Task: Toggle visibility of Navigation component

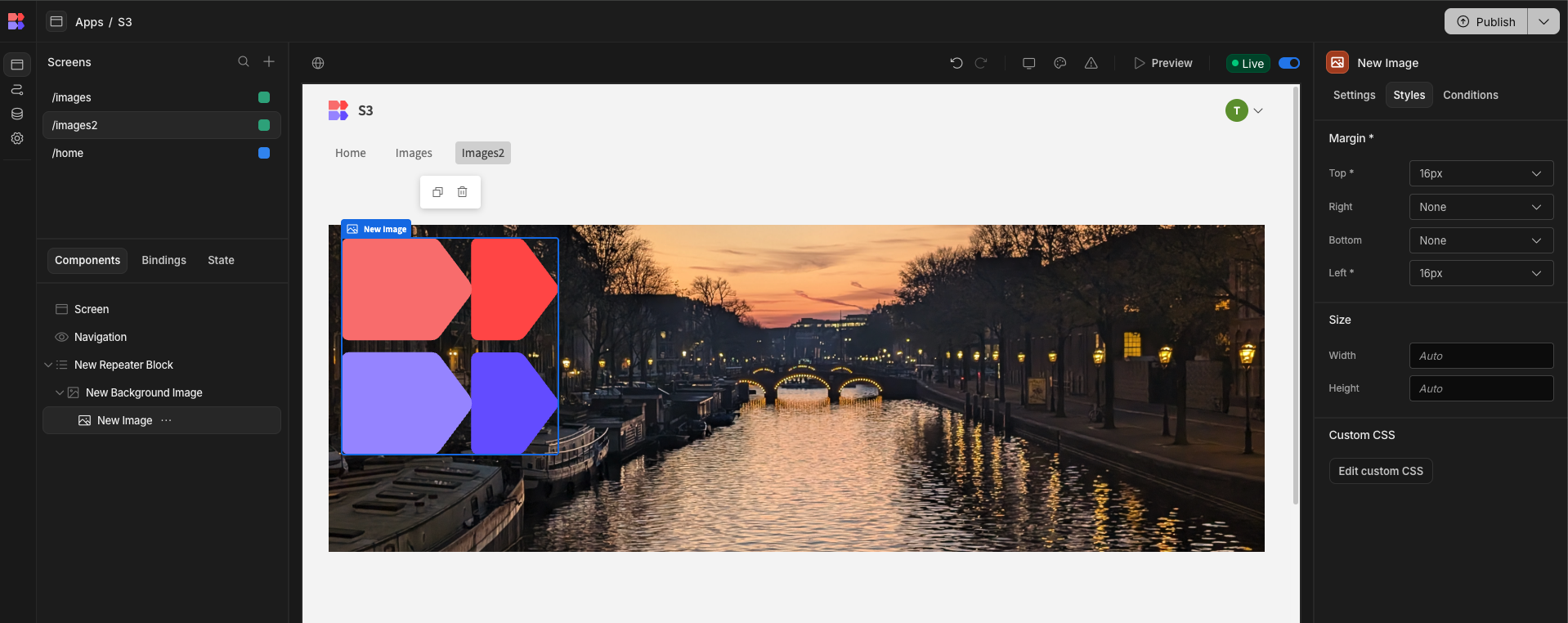Action: click(61, 337)
